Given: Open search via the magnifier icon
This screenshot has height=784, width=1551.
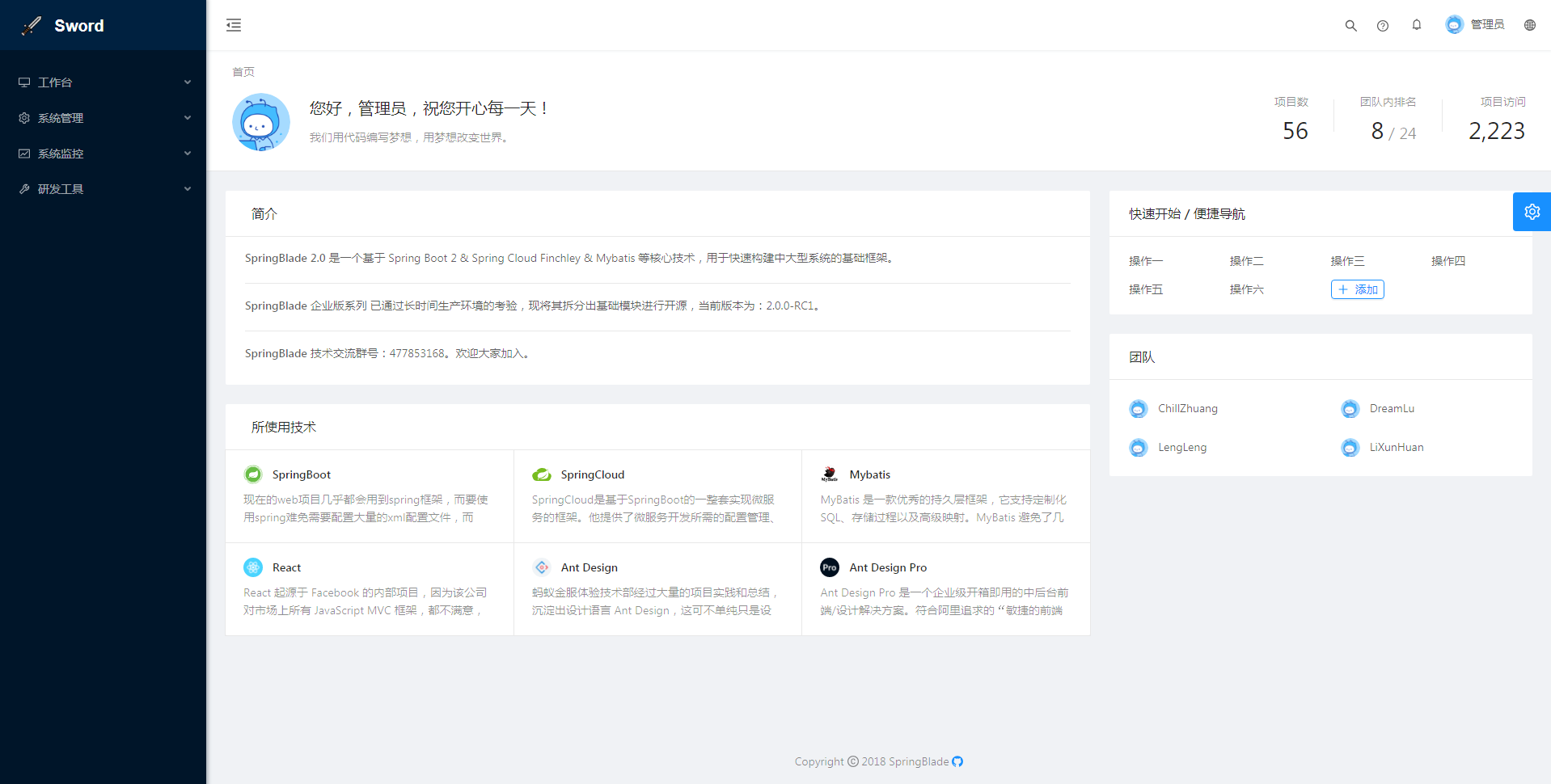Looking at the screenshot, I should 1350,26.
